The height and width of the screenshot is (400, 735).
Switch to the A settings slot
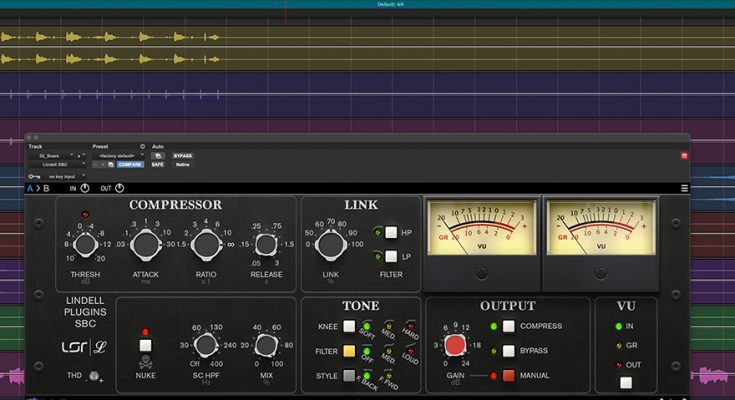(x=30, y=188)
